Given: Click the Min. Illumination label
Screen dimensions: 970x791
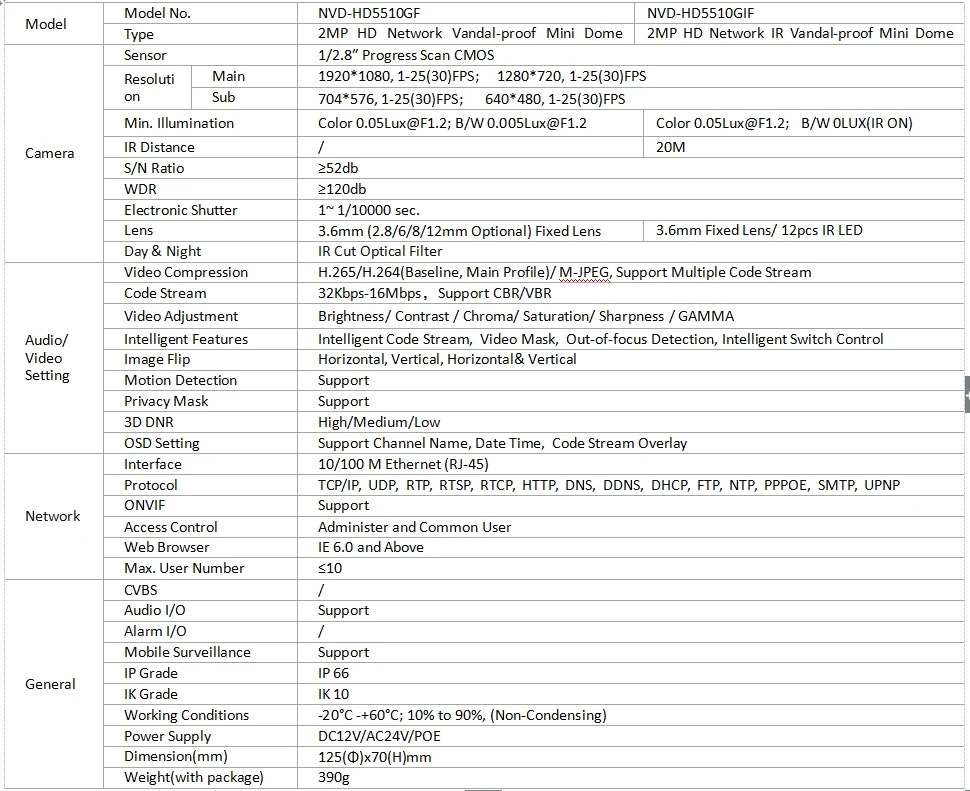Looking at the screenshot, I should (x=179, y=123).
